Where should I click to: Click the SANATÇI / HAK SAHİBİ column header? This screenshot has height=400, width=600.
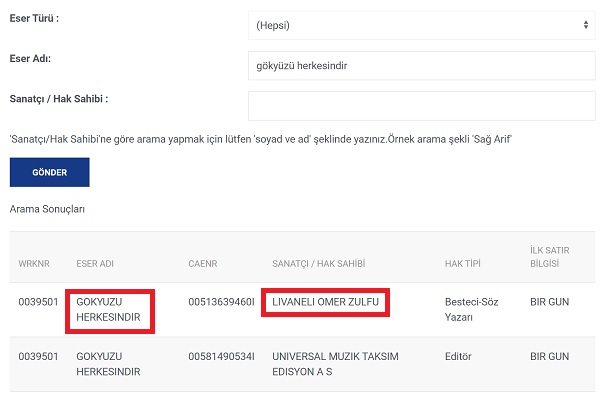pyautogui.click(x=318, y=264)
